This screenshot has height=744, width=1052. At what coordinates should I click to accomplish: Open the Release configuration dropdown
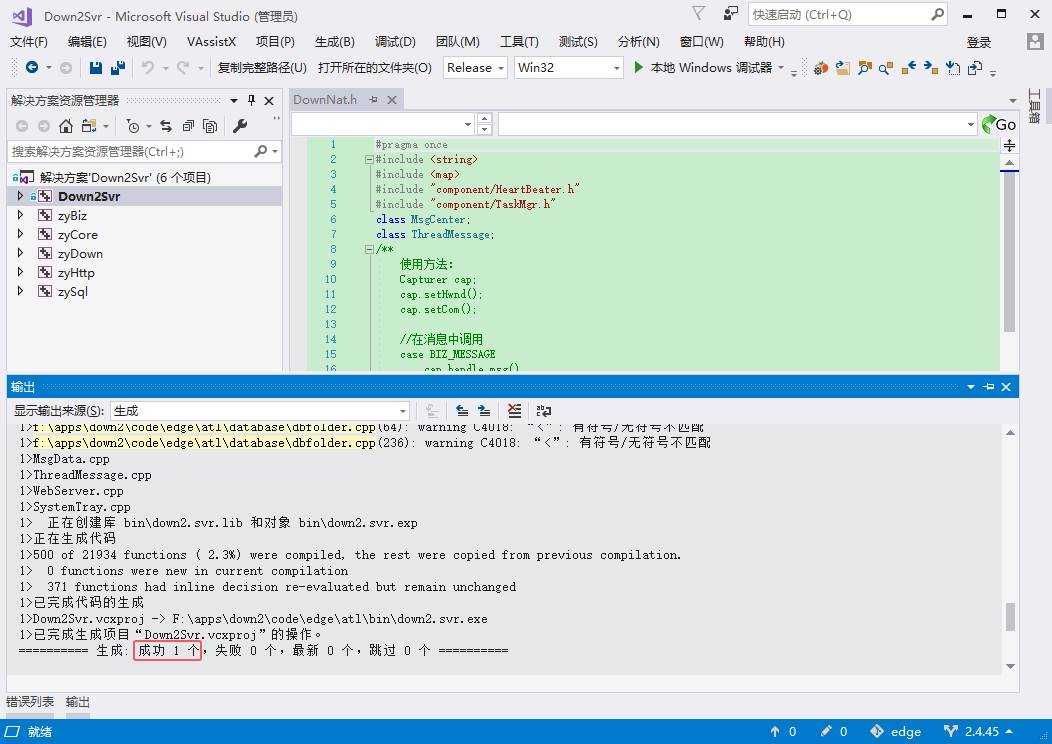coord(475,68)
